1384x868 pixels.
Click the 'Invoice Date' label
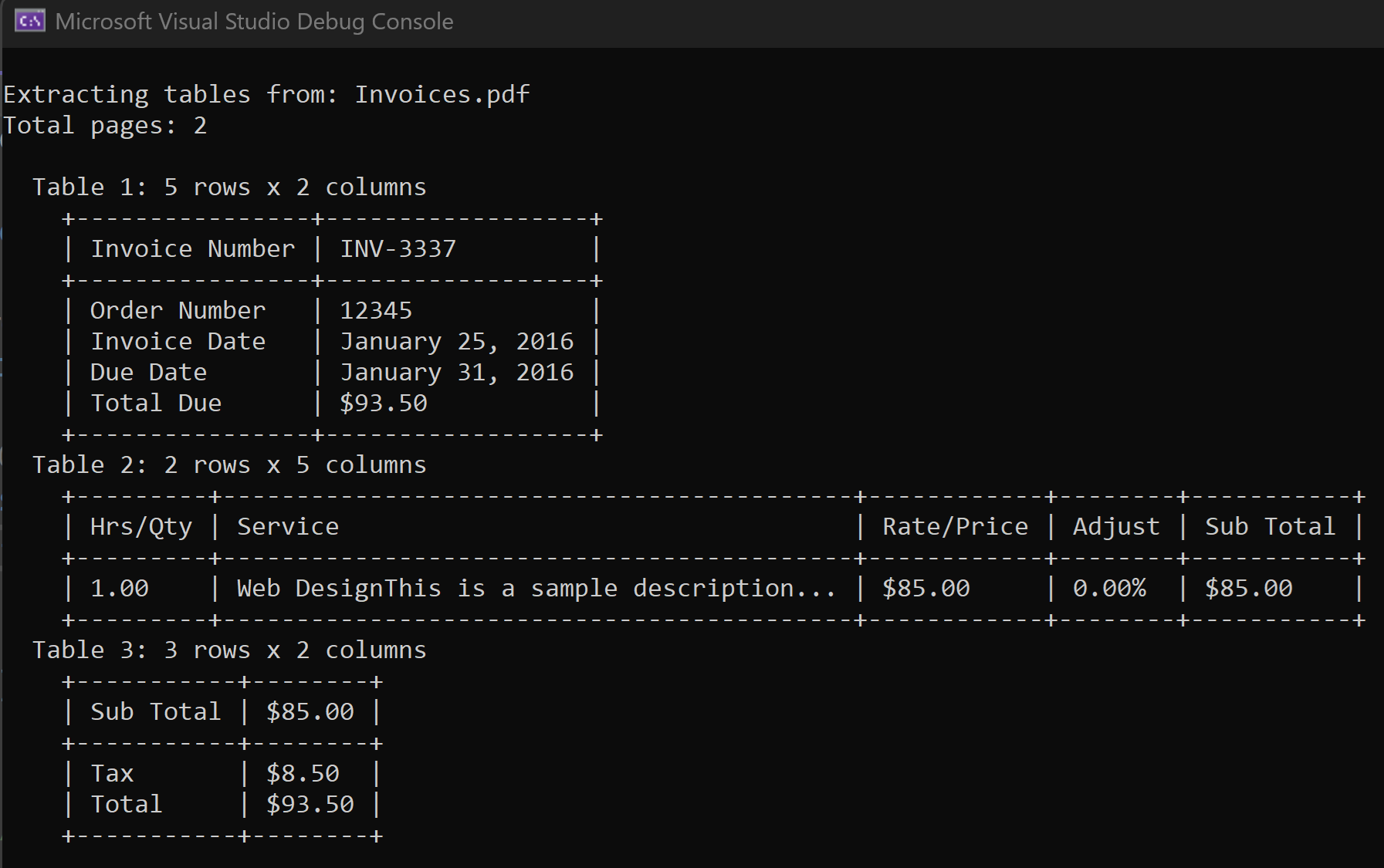(178, 341)
